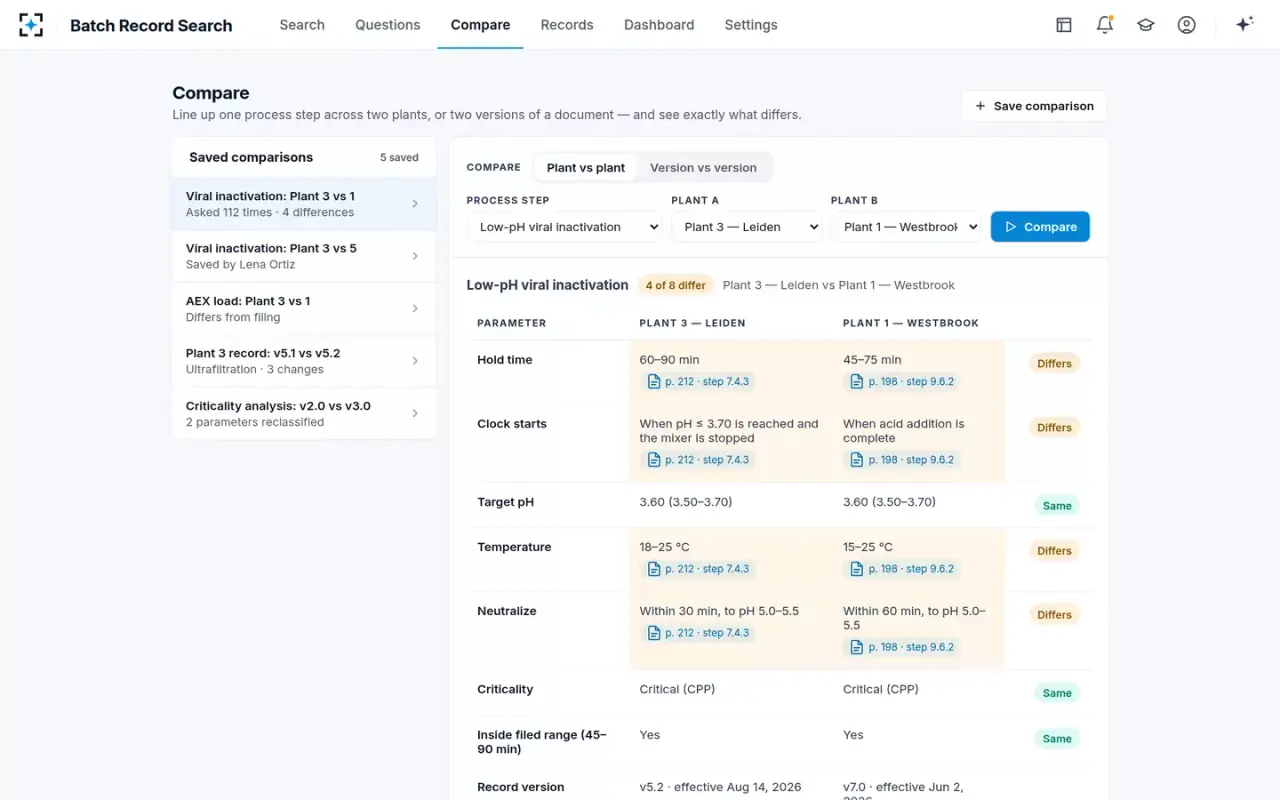Viewport: 1280px width, 800px height.
Task: Open Clock starts Plant 3 source p. 212
Action: click(x=698, y=460)
